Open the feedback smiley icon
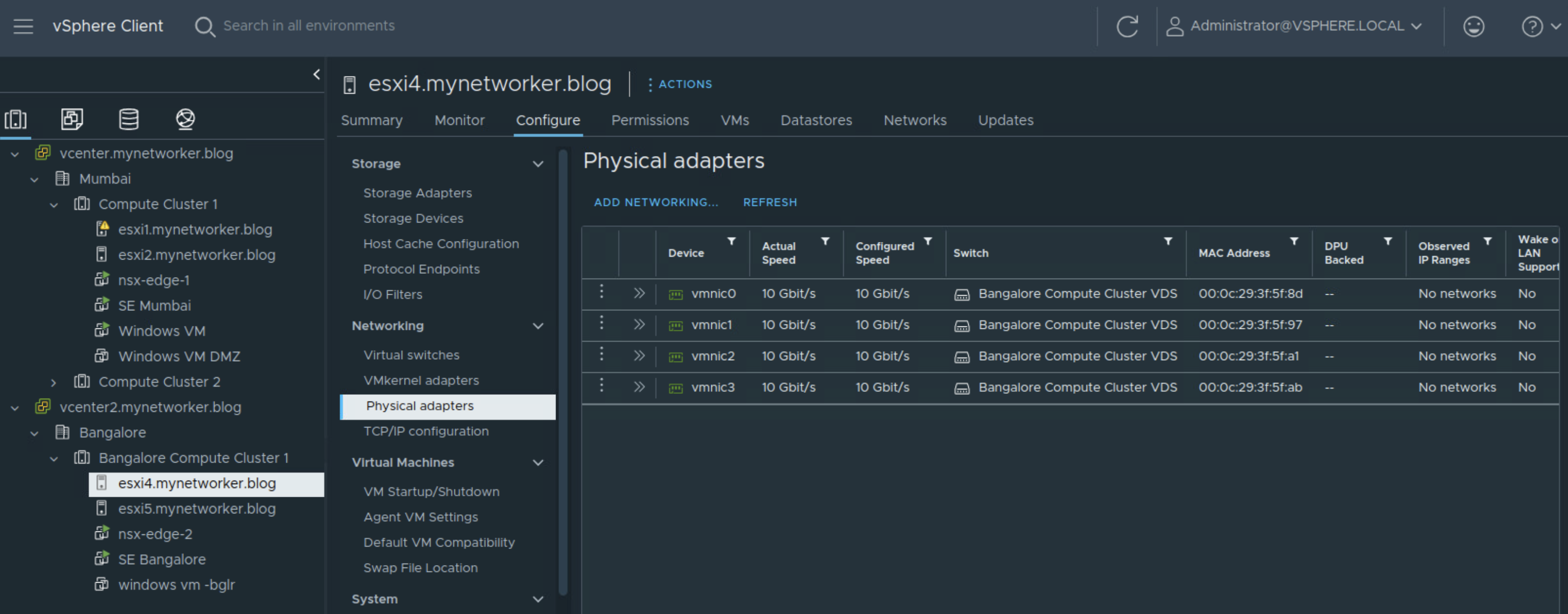 1473,26
